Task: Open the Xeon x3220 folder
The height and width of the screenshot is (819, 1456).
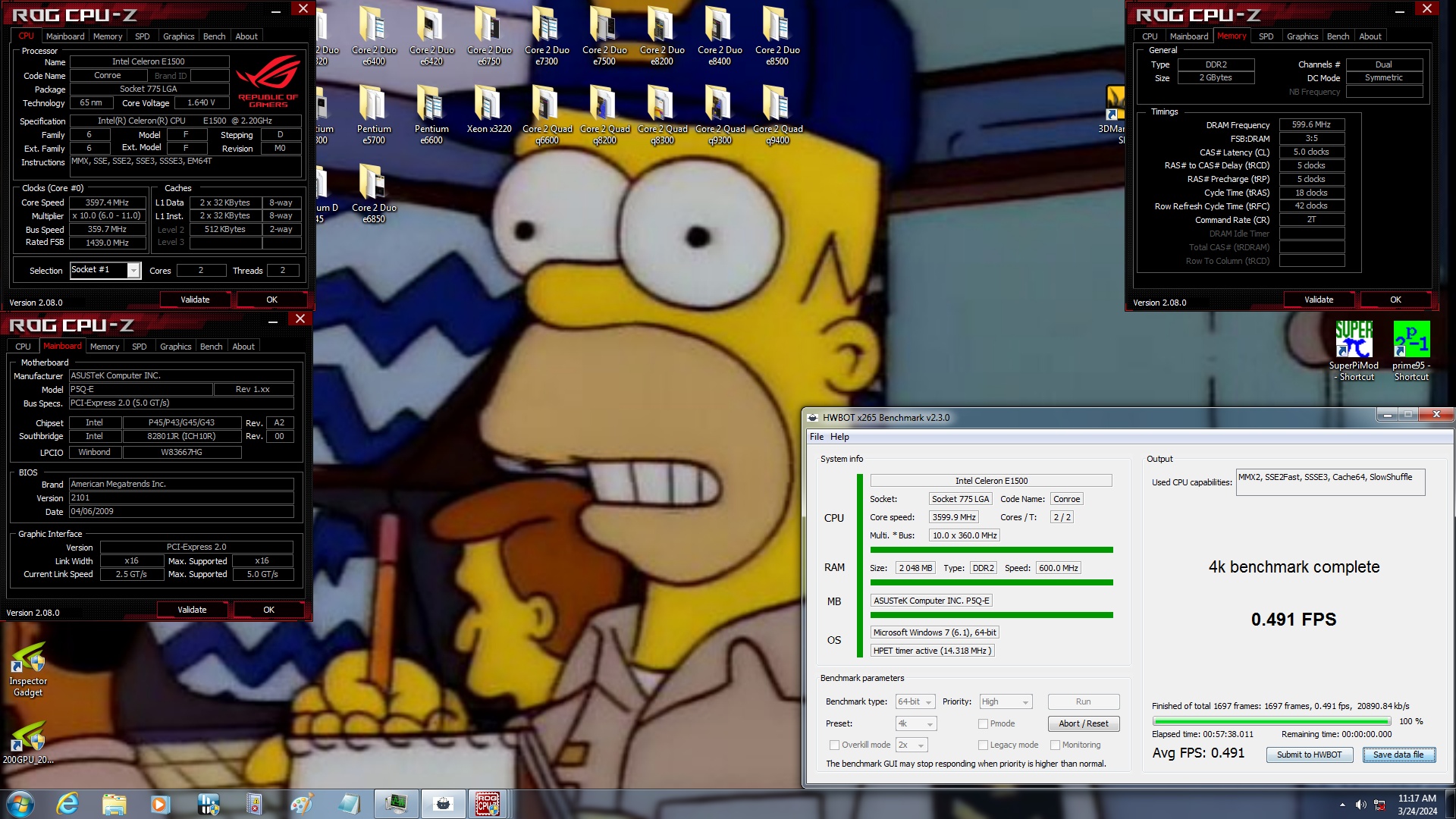Action: coord(489,110)
